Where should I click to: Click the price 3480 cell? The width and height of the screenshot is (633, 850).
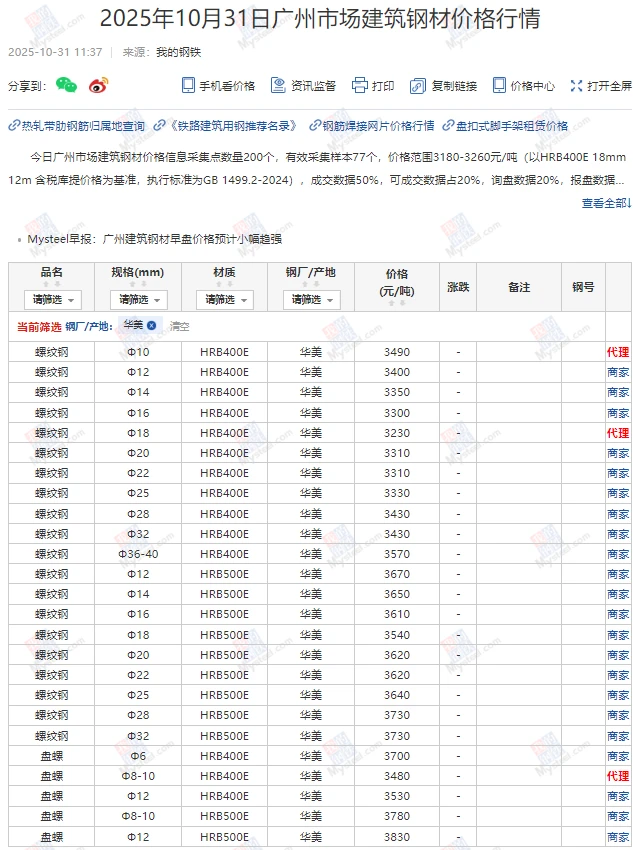[397, 776]
